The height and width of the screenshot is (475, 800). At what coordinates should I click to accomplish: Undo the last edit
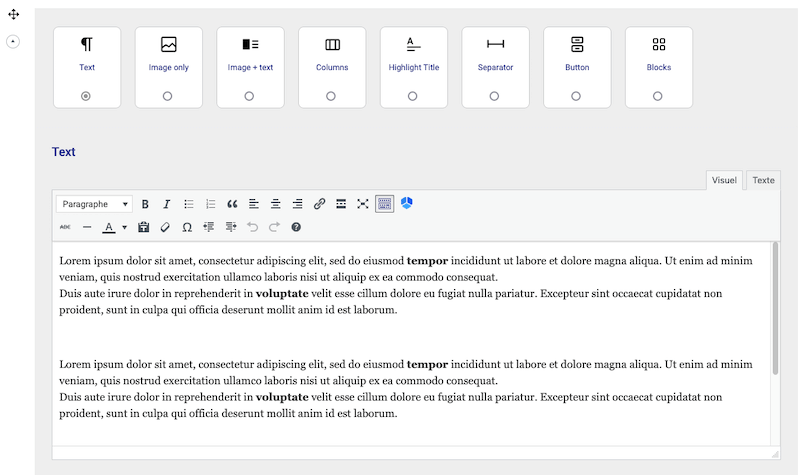(253, 227)
